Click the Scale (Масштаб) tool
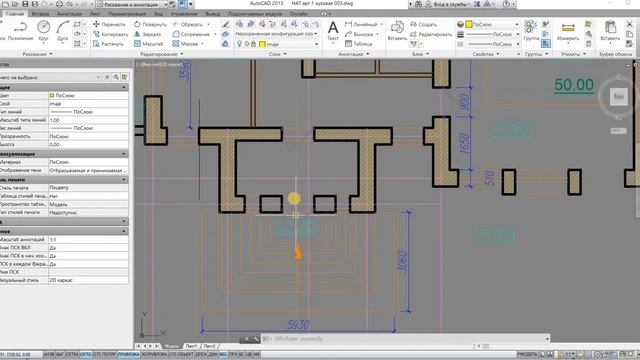Image resolution: width=640 pixels, height=360 pixels. [x=149, y=44]
